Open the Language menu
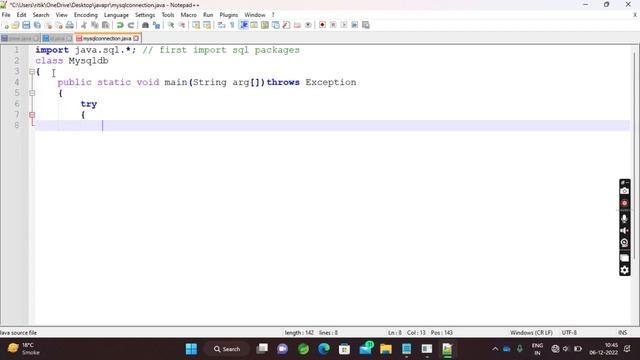 (116, 15)
